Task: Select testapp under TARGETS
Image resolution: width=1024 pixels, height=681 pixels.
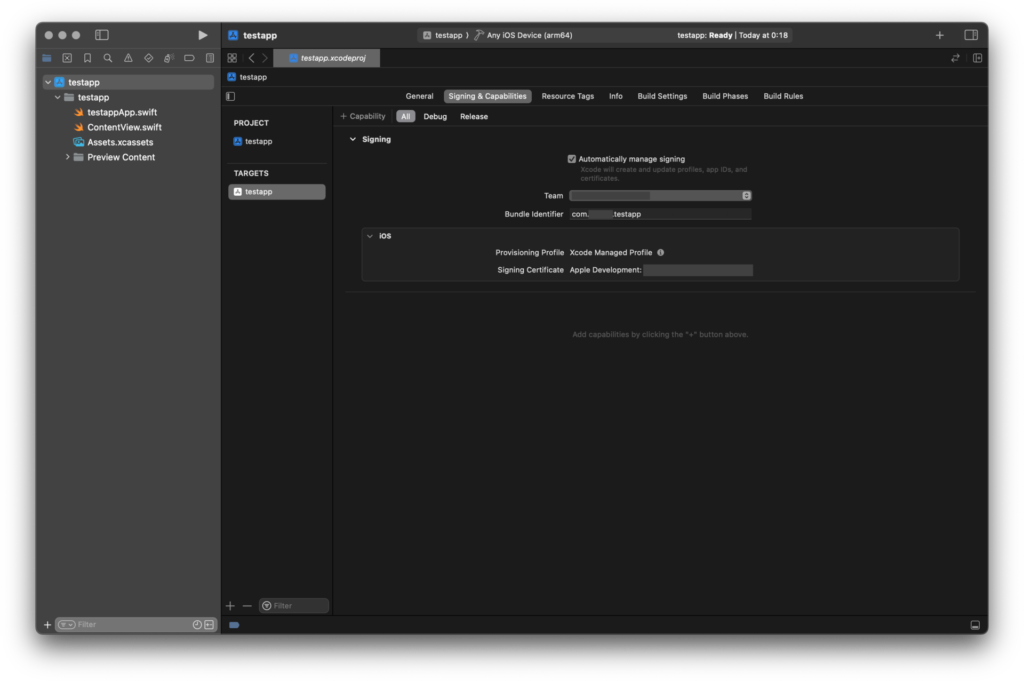Action: (x=277, y=191)
